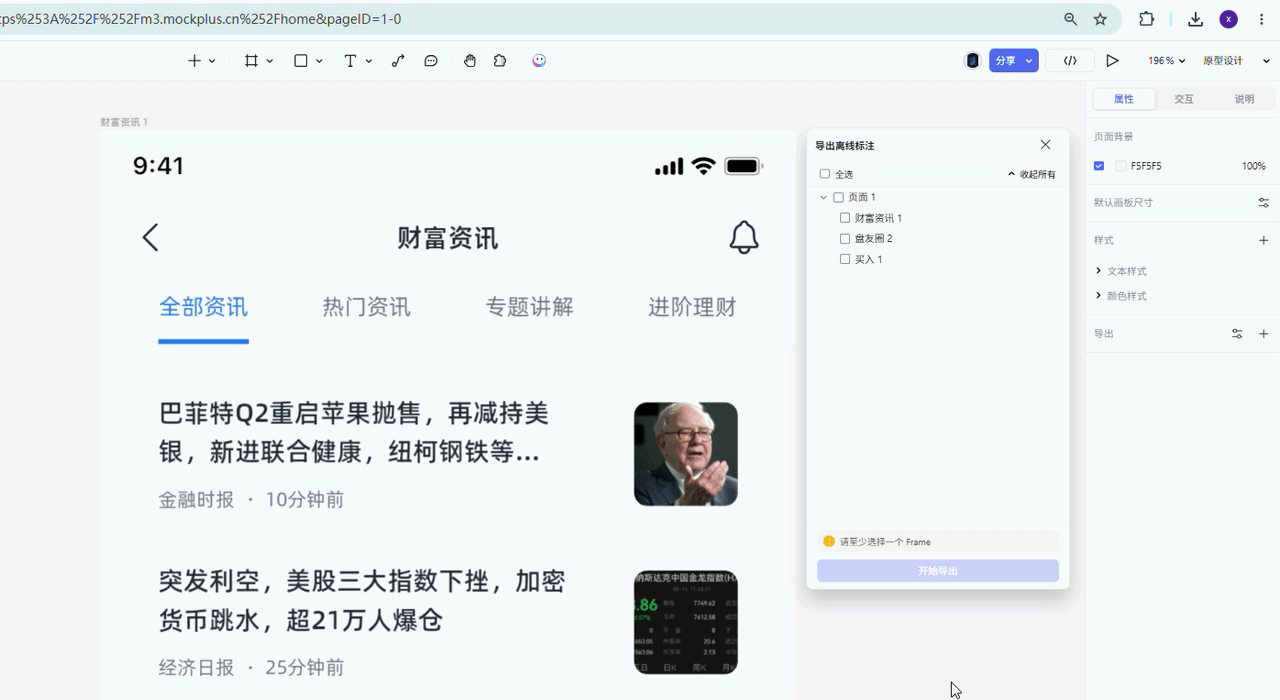Check the 买入 1 frame checkbox
Screen dimensions: 1280x700
[x=845, y=259]
